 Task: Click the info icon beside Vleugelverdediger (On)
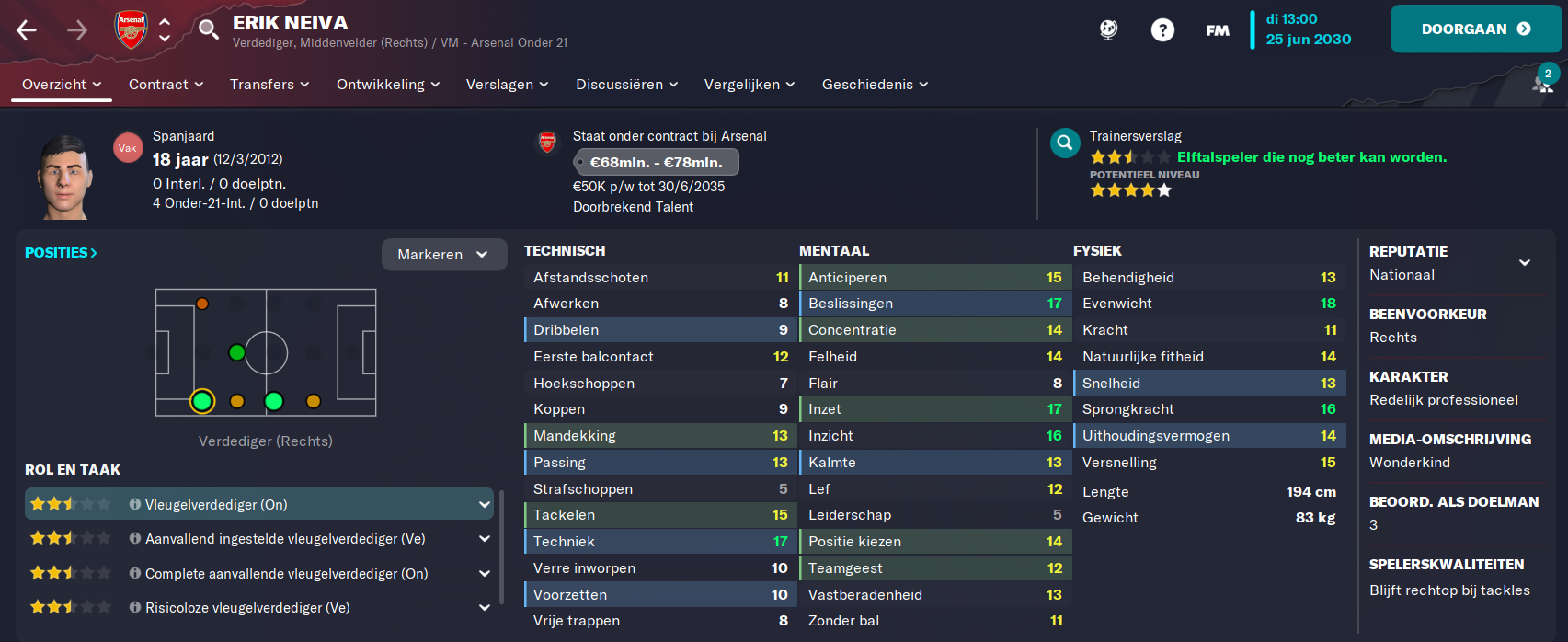click(x=135, y=504)
